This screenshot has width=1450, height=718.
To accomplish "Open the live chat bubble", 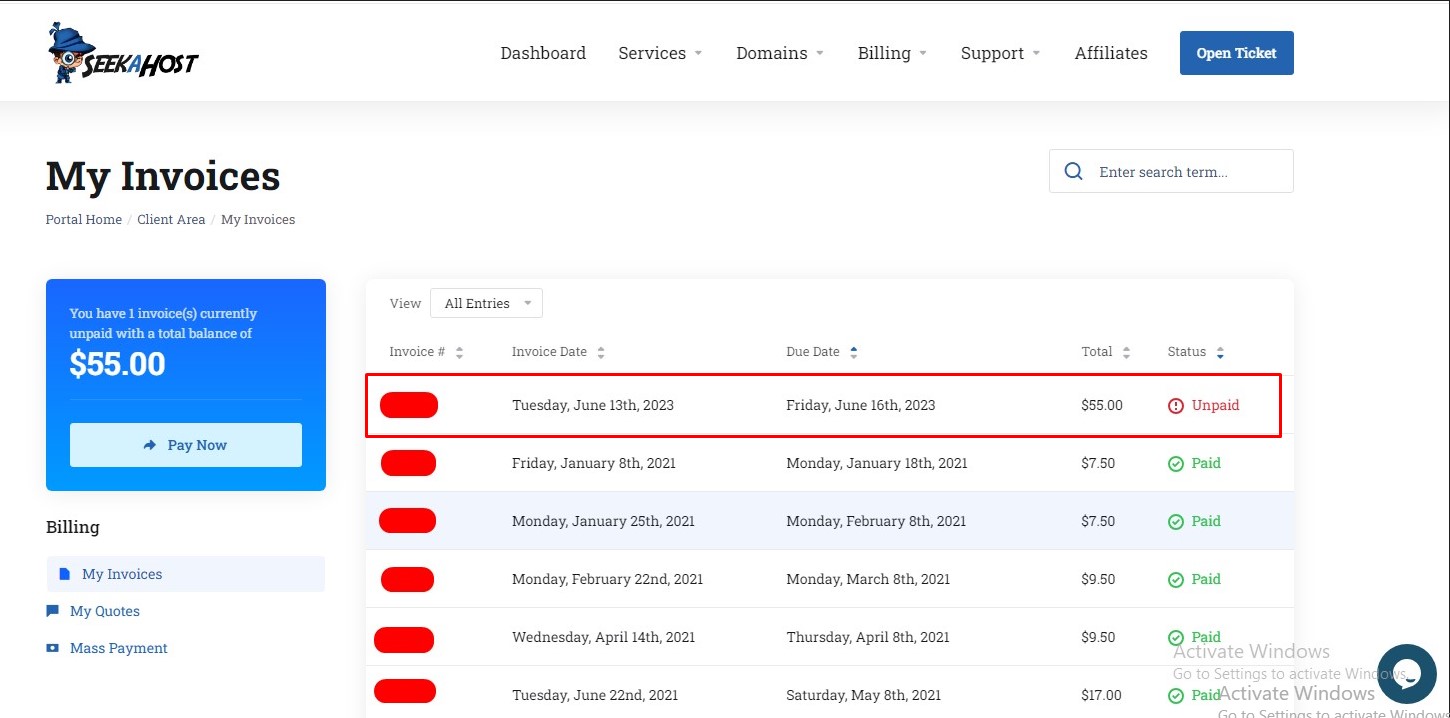I will [1405, 673].
